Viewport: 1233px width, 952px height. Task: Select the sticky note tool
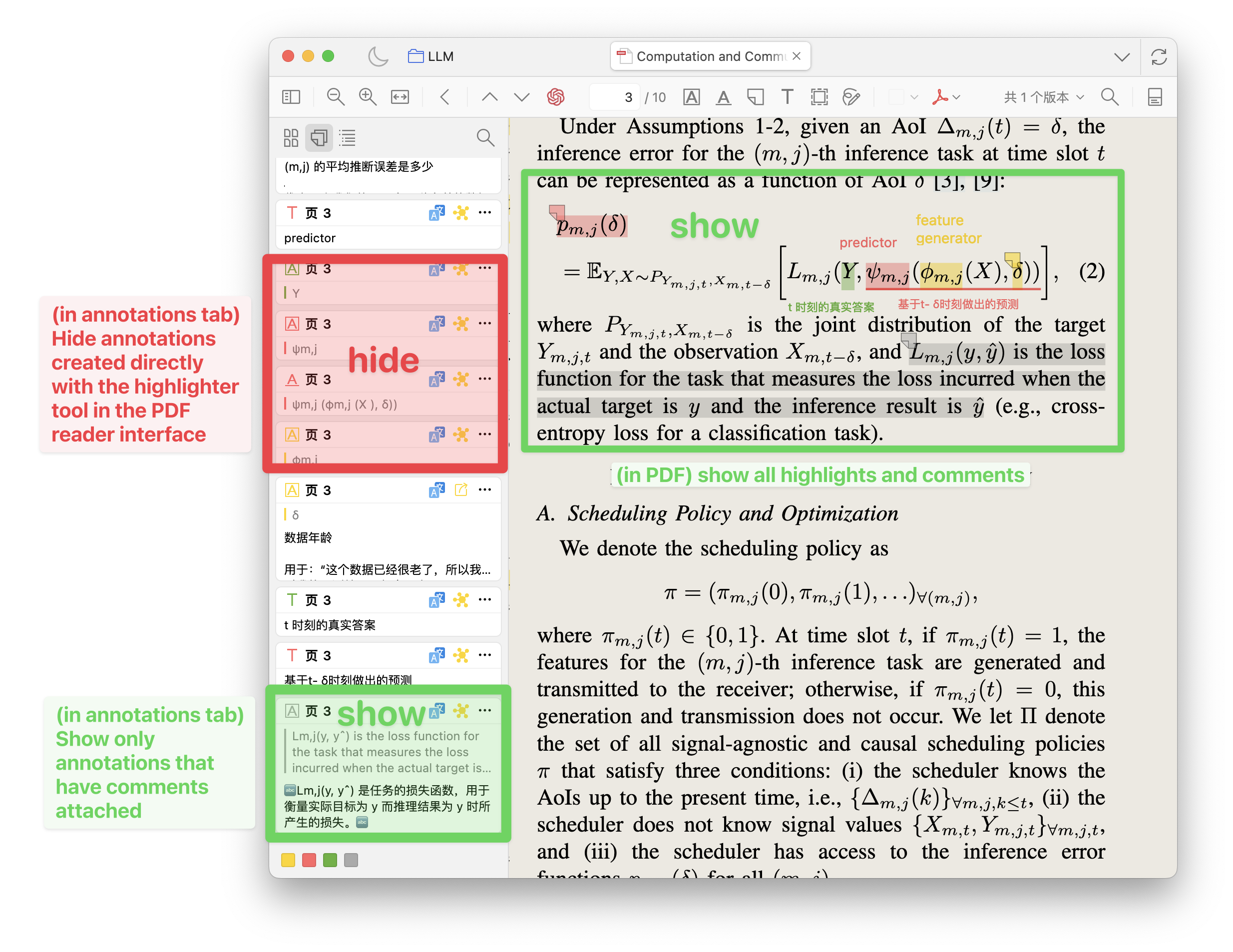coord(755,97)
